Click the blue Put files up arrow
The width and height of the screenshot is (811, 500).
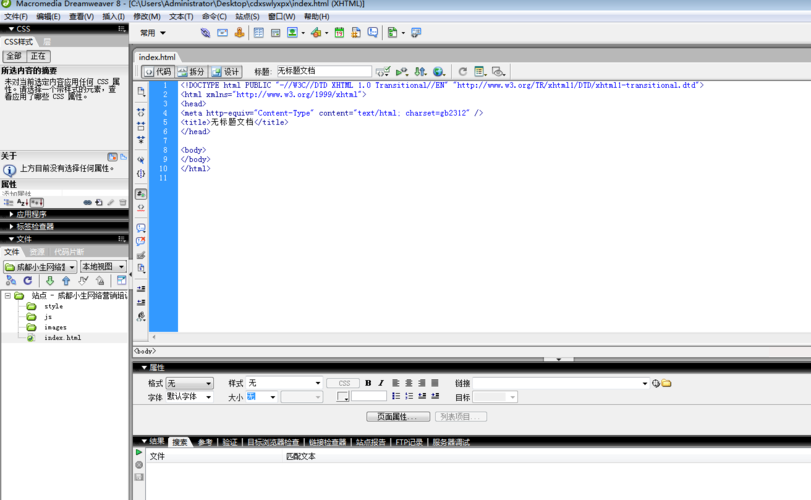pyautogui.click(x=66, y=281)
